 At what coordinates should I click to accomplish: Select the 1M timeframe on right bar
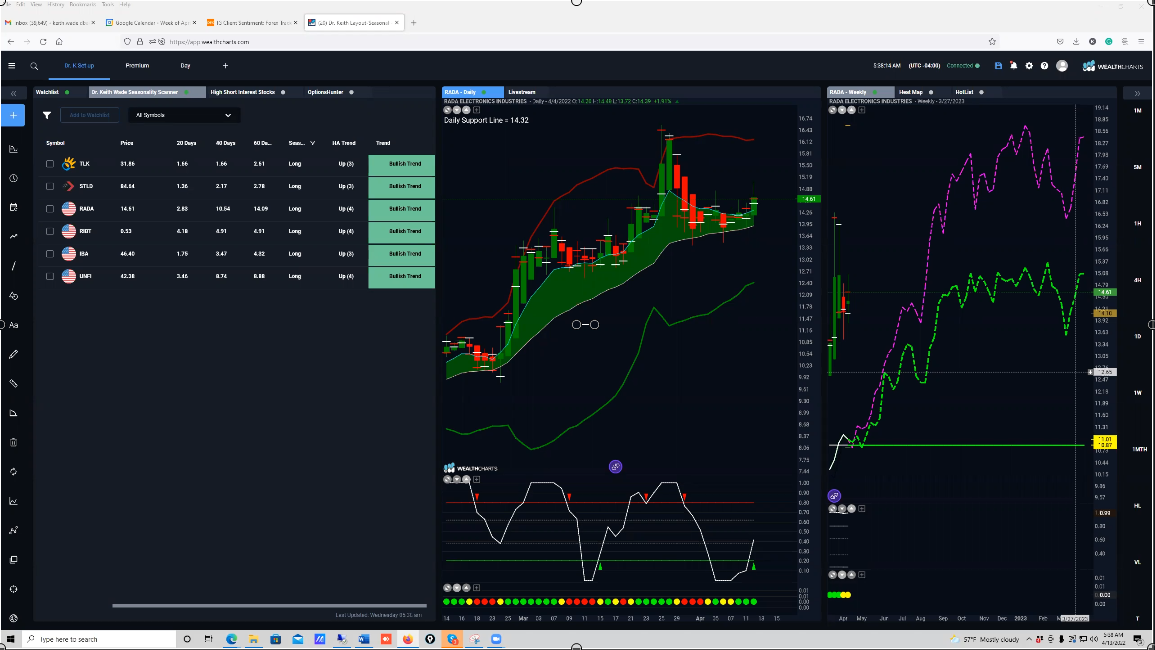(1138, 111)
